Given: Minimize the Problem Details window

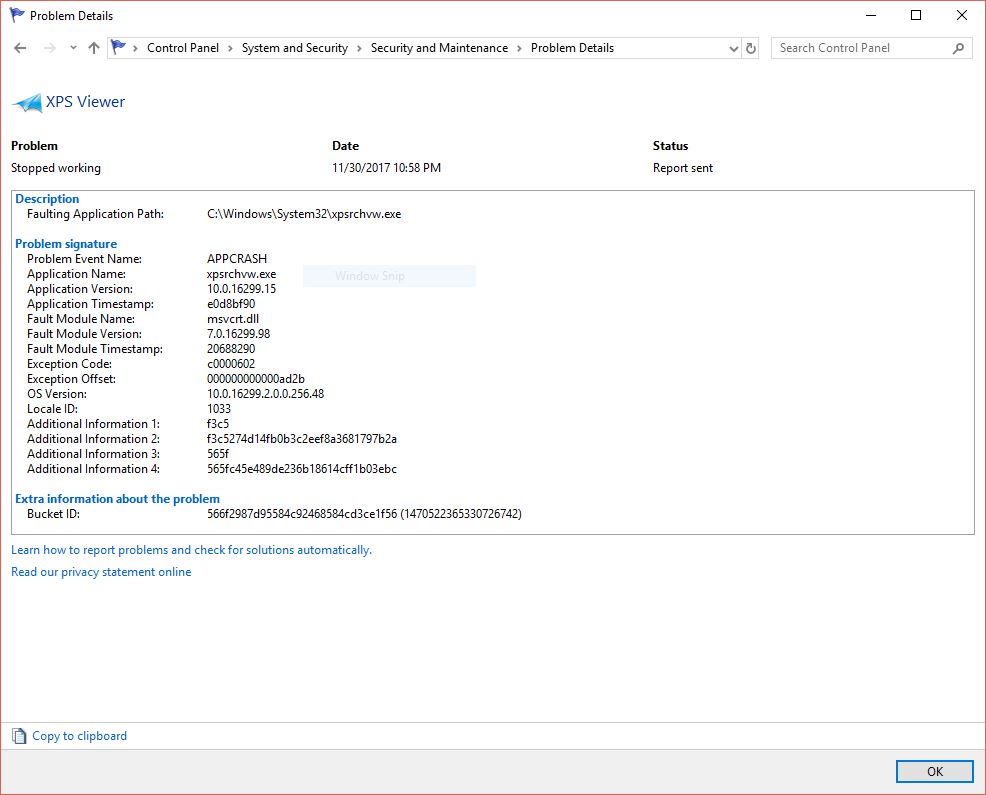Looking at the screenshot, I should pyautogui.click(x=871, y=15).
